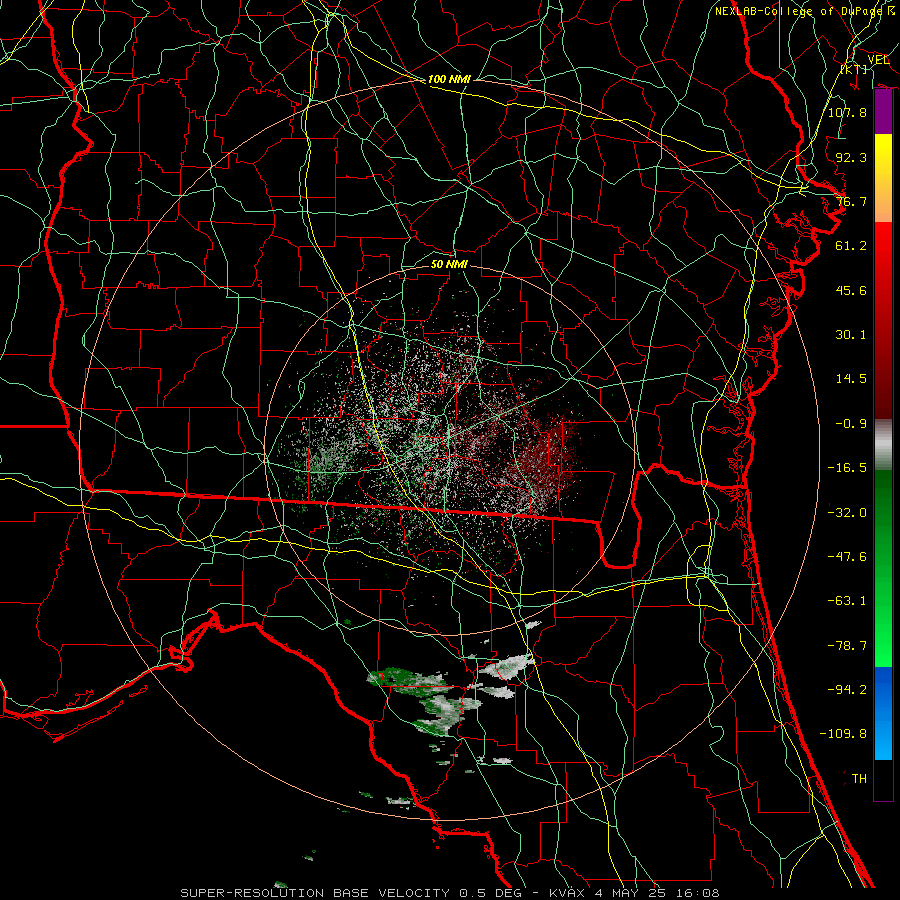The height and width of the screenshot is (900, 900).
Task: Click the 92.3 legend value
Action: point(851,157)
